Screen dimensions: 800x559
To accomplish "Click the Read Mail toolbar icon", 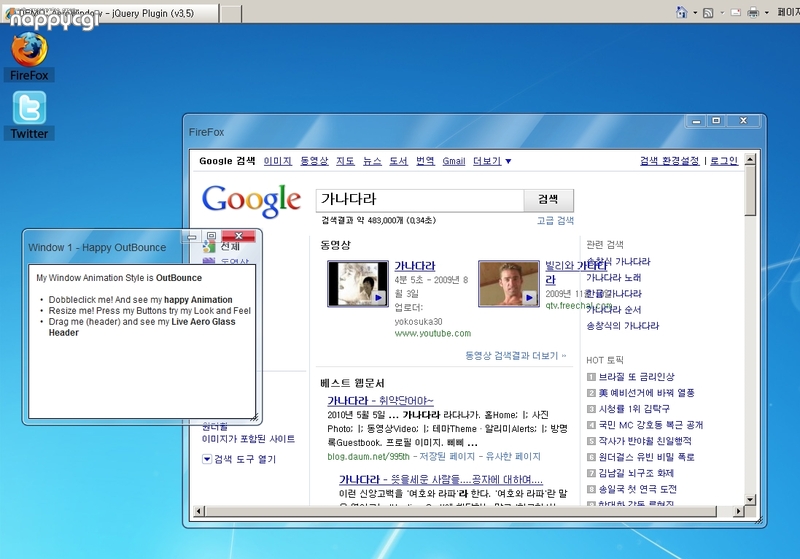I will coord(736,13).
